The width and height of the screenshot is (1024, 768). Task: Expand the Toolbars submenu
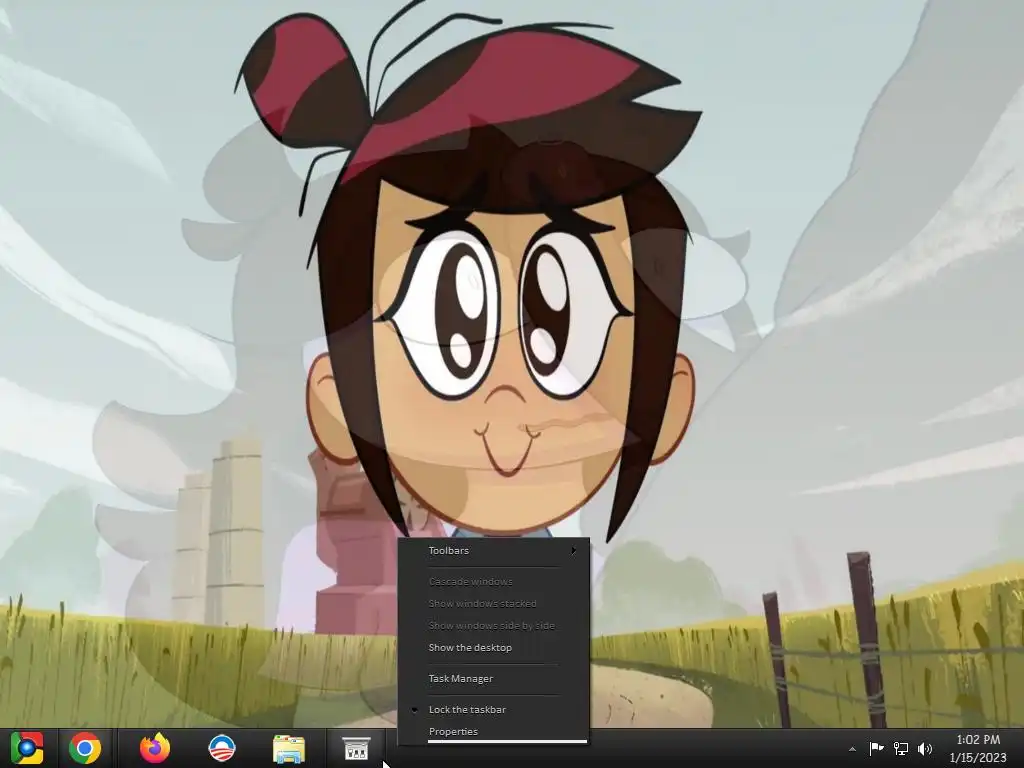[x=494, y=551]
